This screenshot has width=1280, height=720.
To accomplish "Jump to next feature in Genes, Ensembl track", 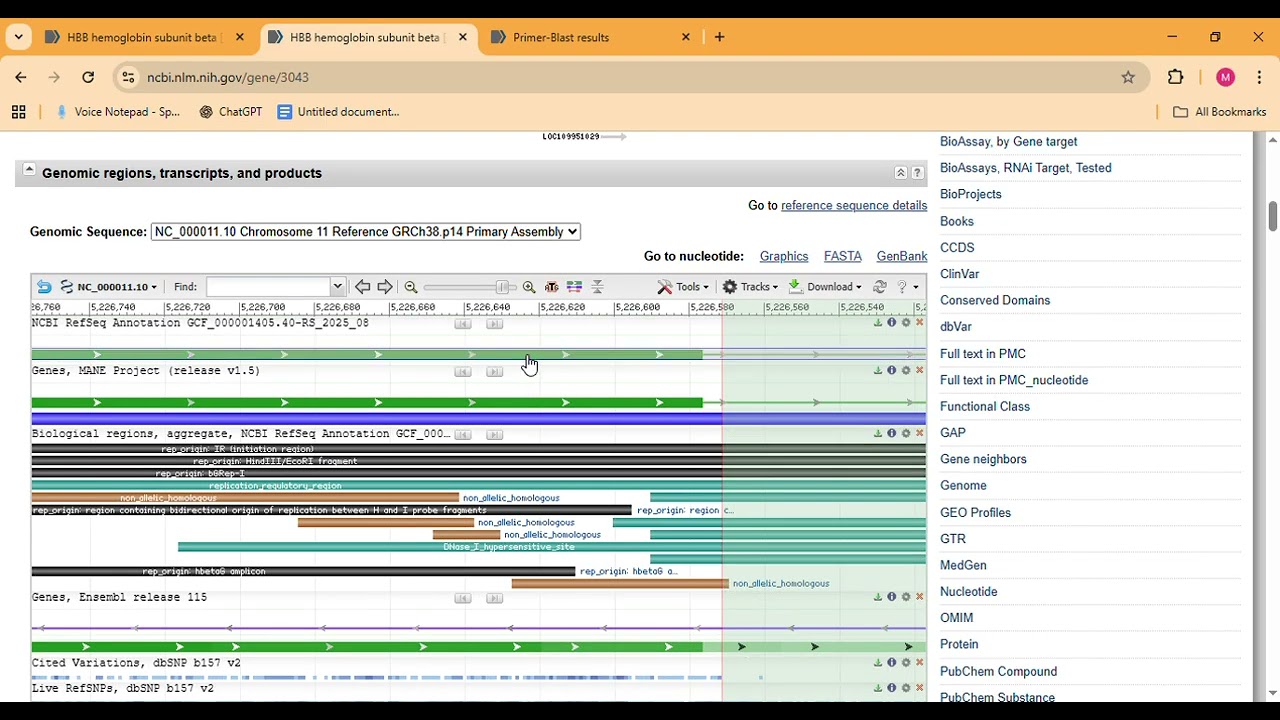I will click(x=494, y=598).
